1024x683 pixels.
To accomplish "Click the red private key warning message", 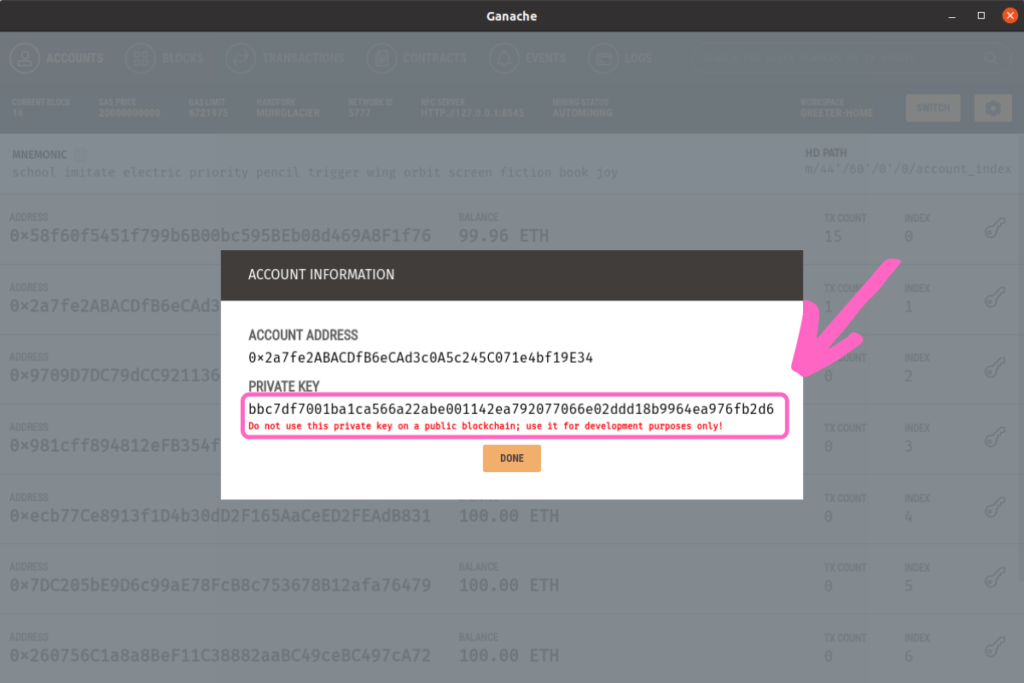I will 485,426.
